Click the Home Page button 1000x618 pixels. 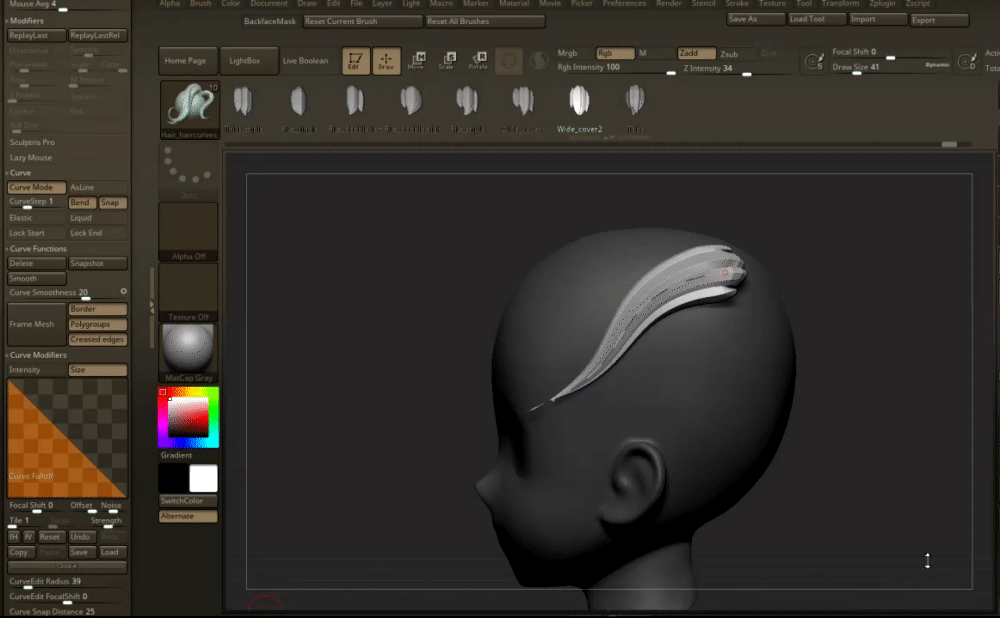188,61
